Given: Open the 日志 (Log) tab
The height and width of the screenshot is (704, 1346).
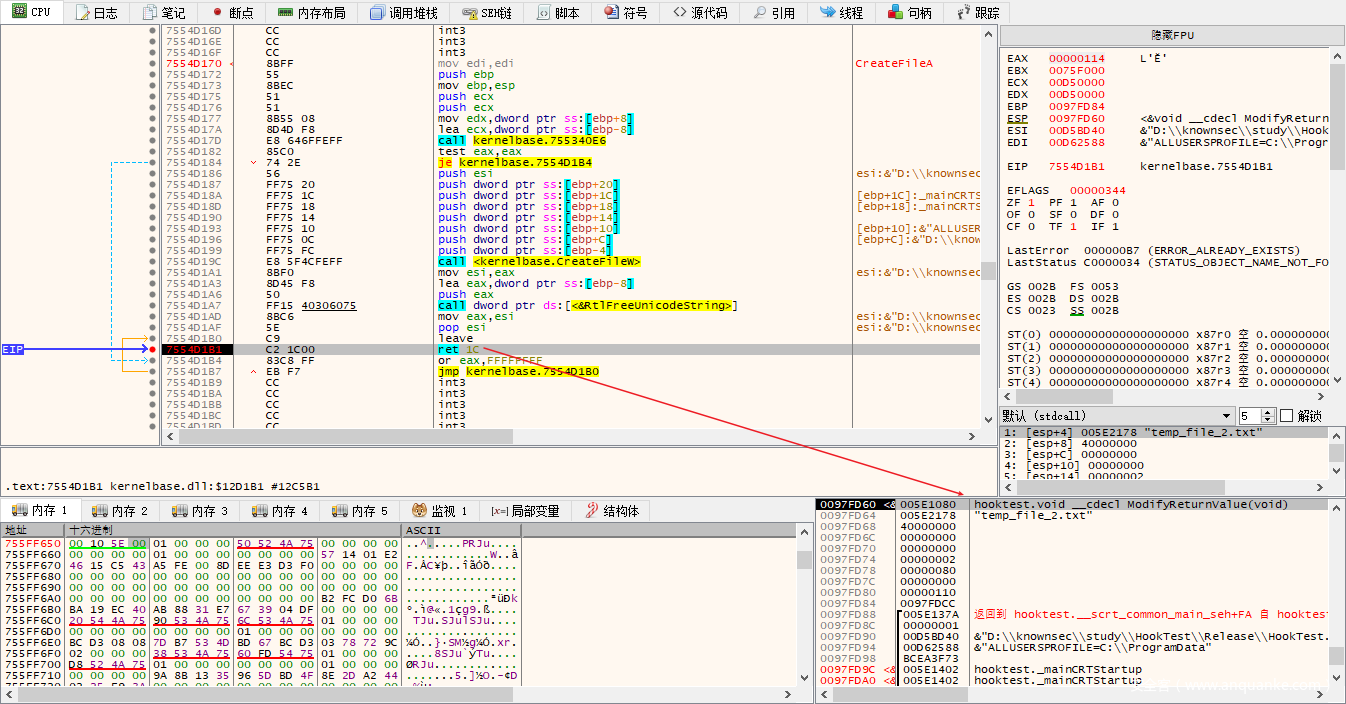Looking at the screenshot, I should click(x=97, y=13).
